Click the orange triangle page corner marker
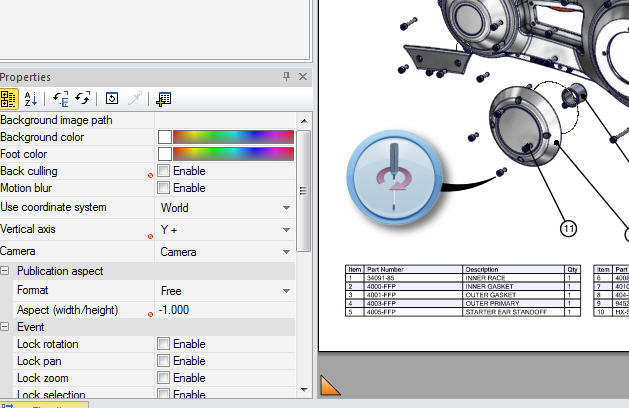Image resolution: width=629 pixels, height=408 pixels. pyautogui.click(x=329, y=384)
